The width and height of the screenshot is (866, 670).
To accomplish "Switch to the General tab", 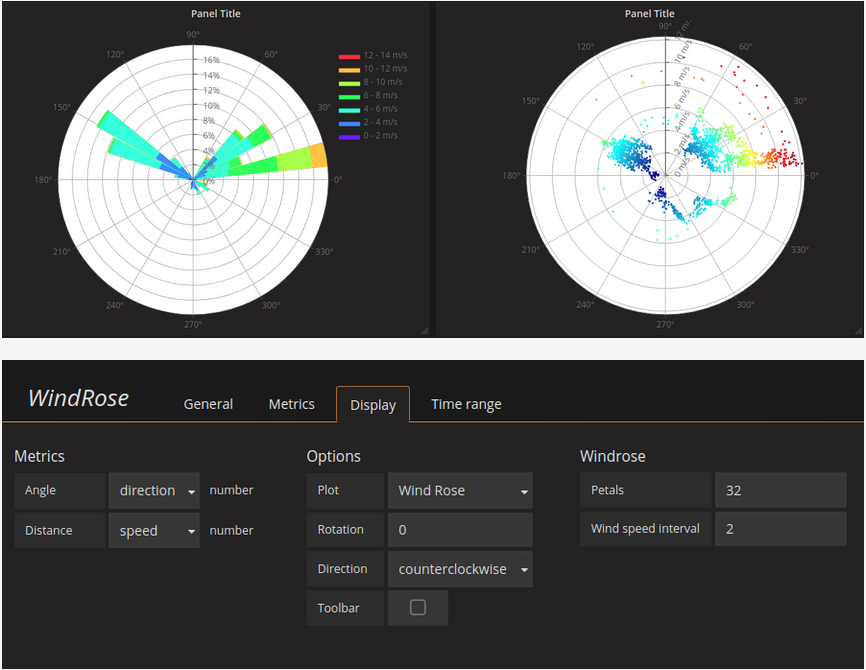I will [x=208, y=404].
